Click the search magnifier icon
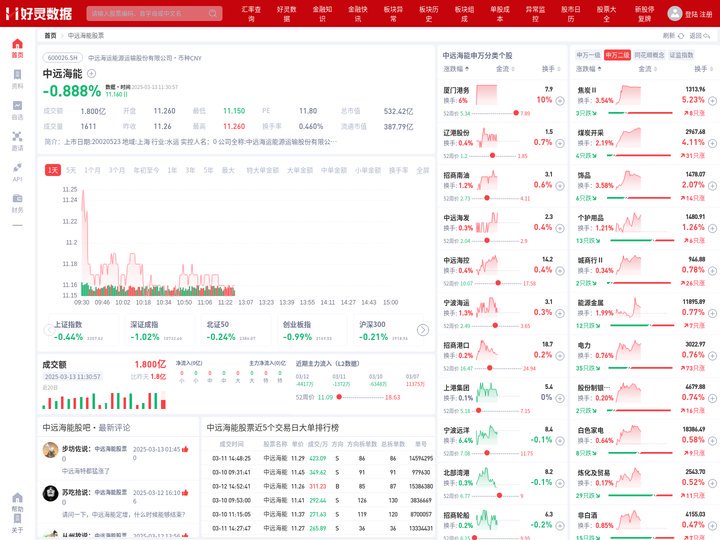 click(x=213, y=13)
